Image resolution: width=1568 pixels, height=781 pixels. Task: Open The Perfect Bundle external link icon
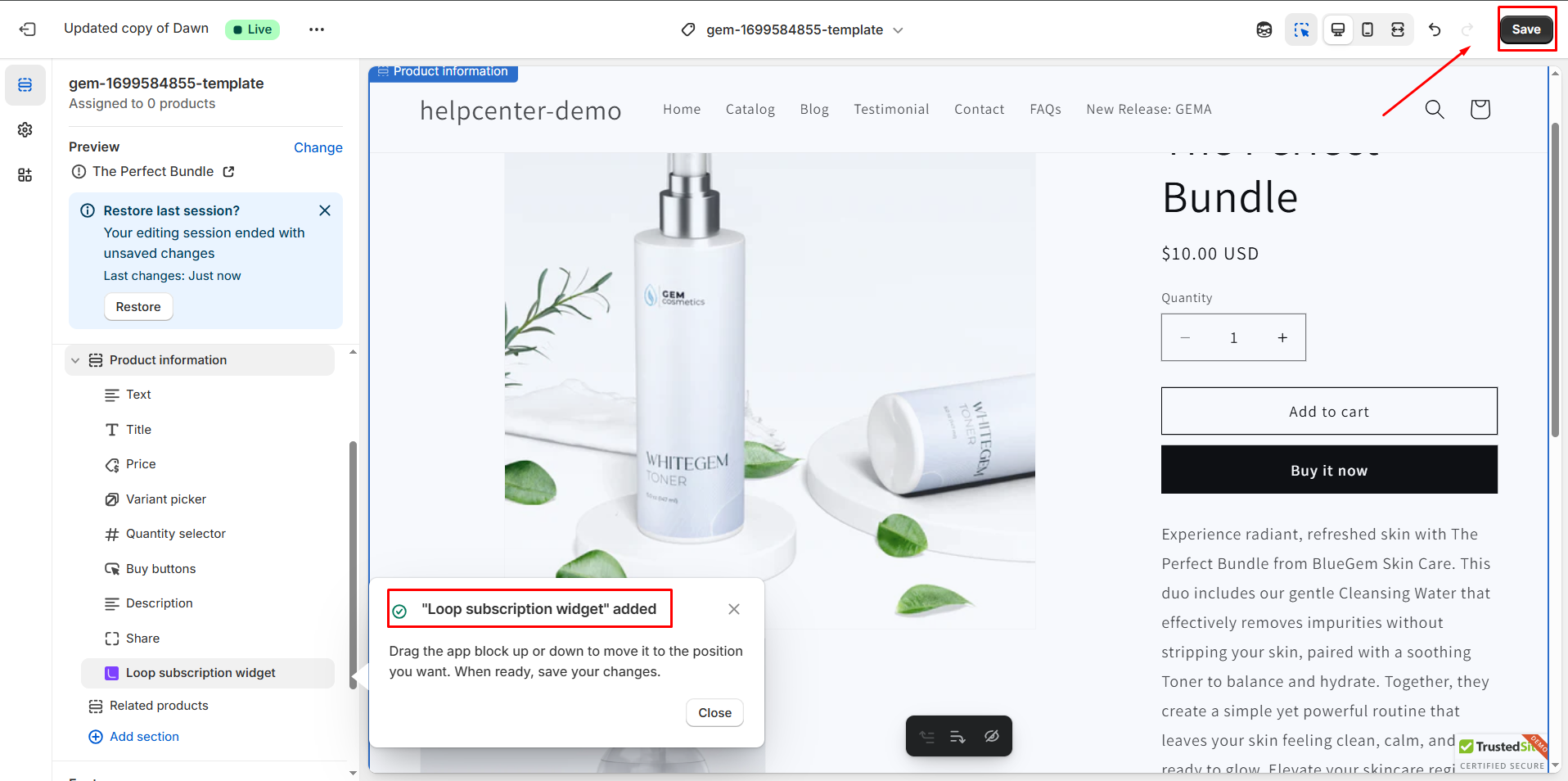pyautogui.click(x=229, y=171)
